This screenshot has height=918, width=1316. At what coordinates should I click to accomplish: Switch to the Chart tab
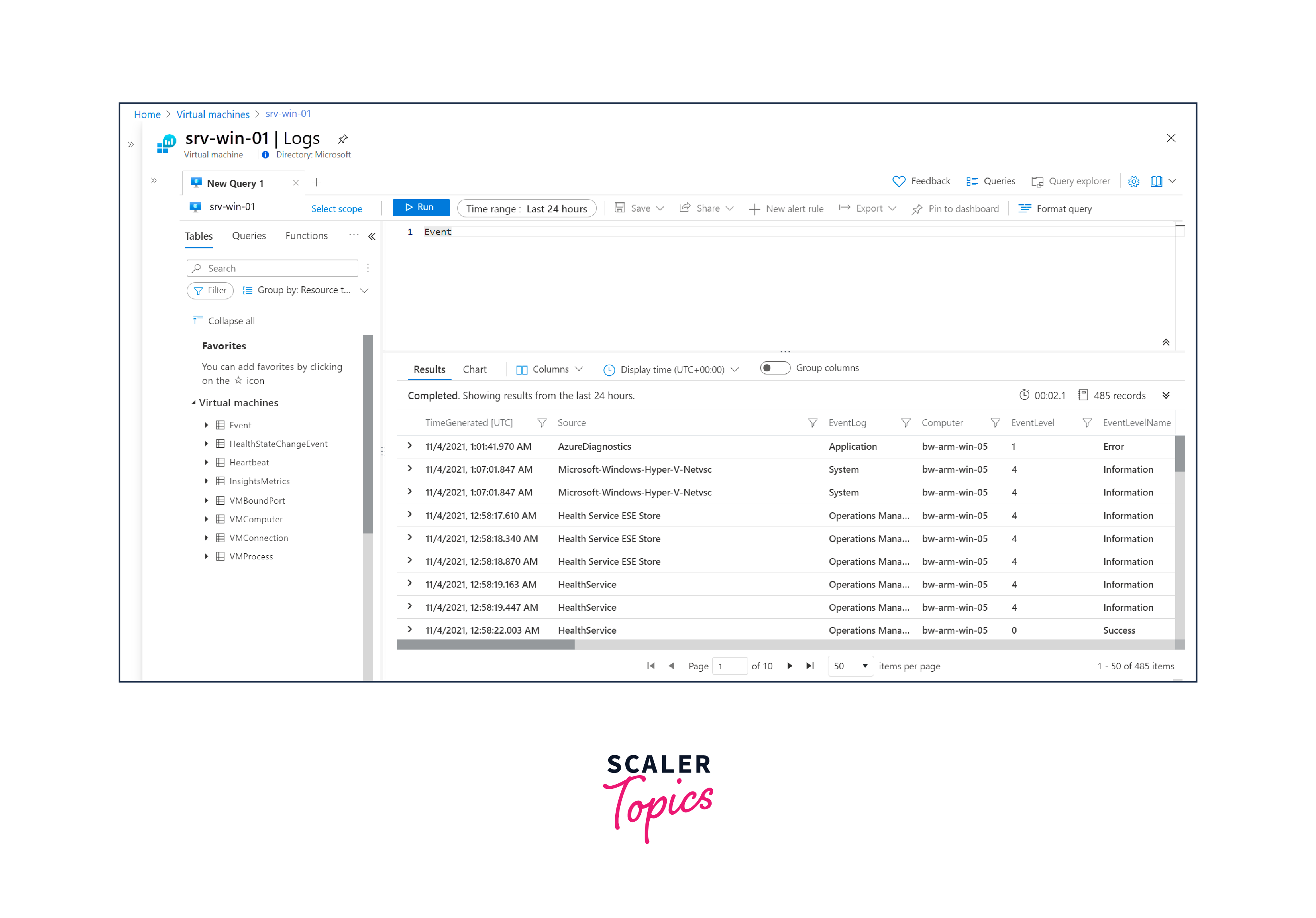pyautogui.click(x=474, y=369)
